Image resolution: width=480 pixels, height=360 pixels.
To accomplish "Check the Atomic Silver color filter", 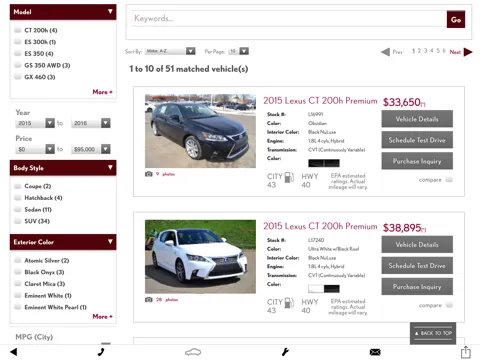I will click(x=18, y=260).
